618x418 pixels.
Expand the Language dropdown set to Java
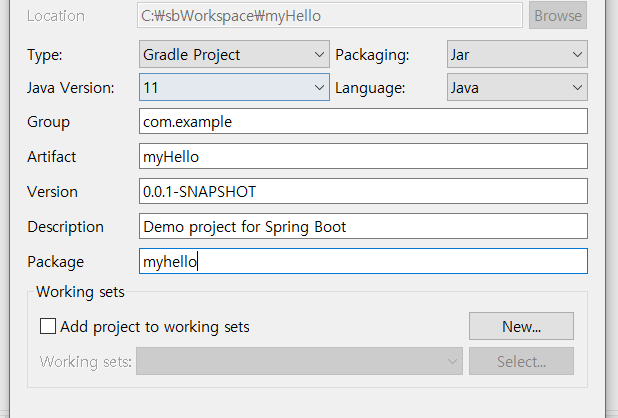pos(515,88)
